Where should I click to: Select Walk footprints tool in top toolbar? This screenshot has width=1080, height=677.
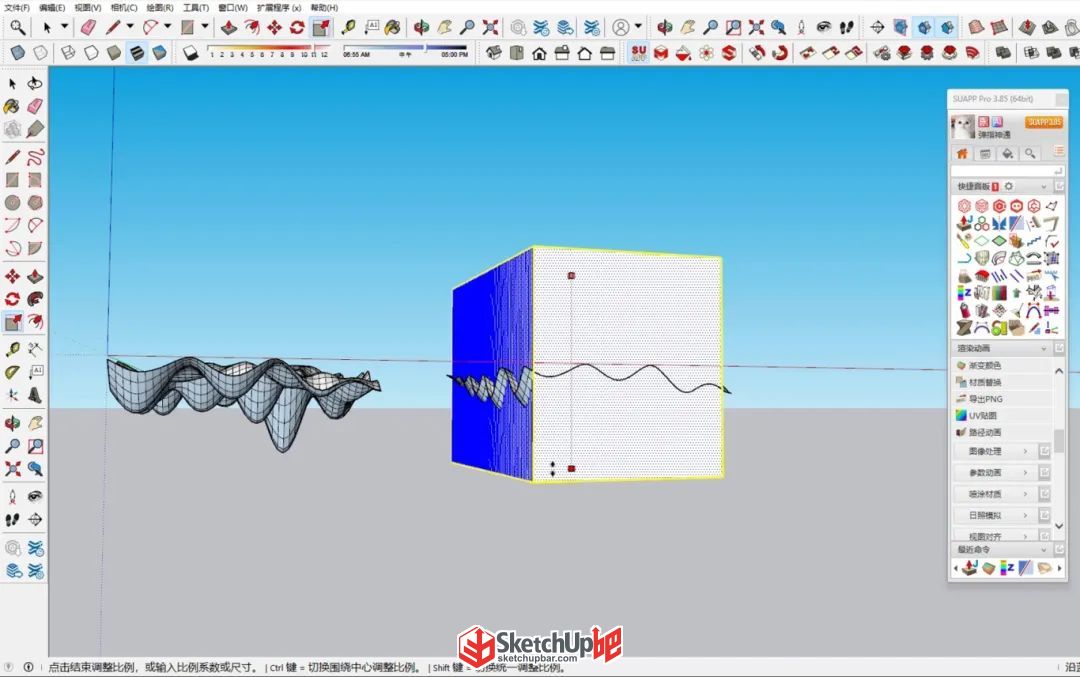(x=847, y=28)
